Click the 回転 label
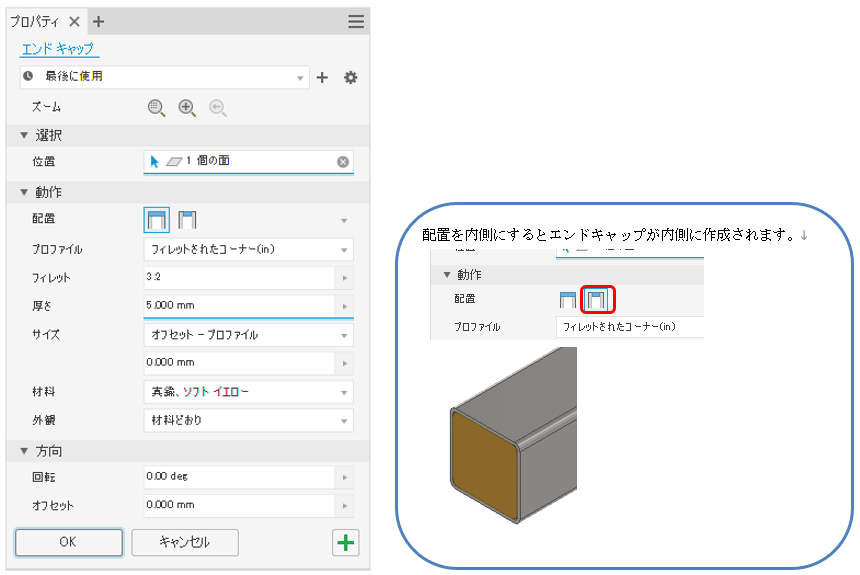 [43, 477]
